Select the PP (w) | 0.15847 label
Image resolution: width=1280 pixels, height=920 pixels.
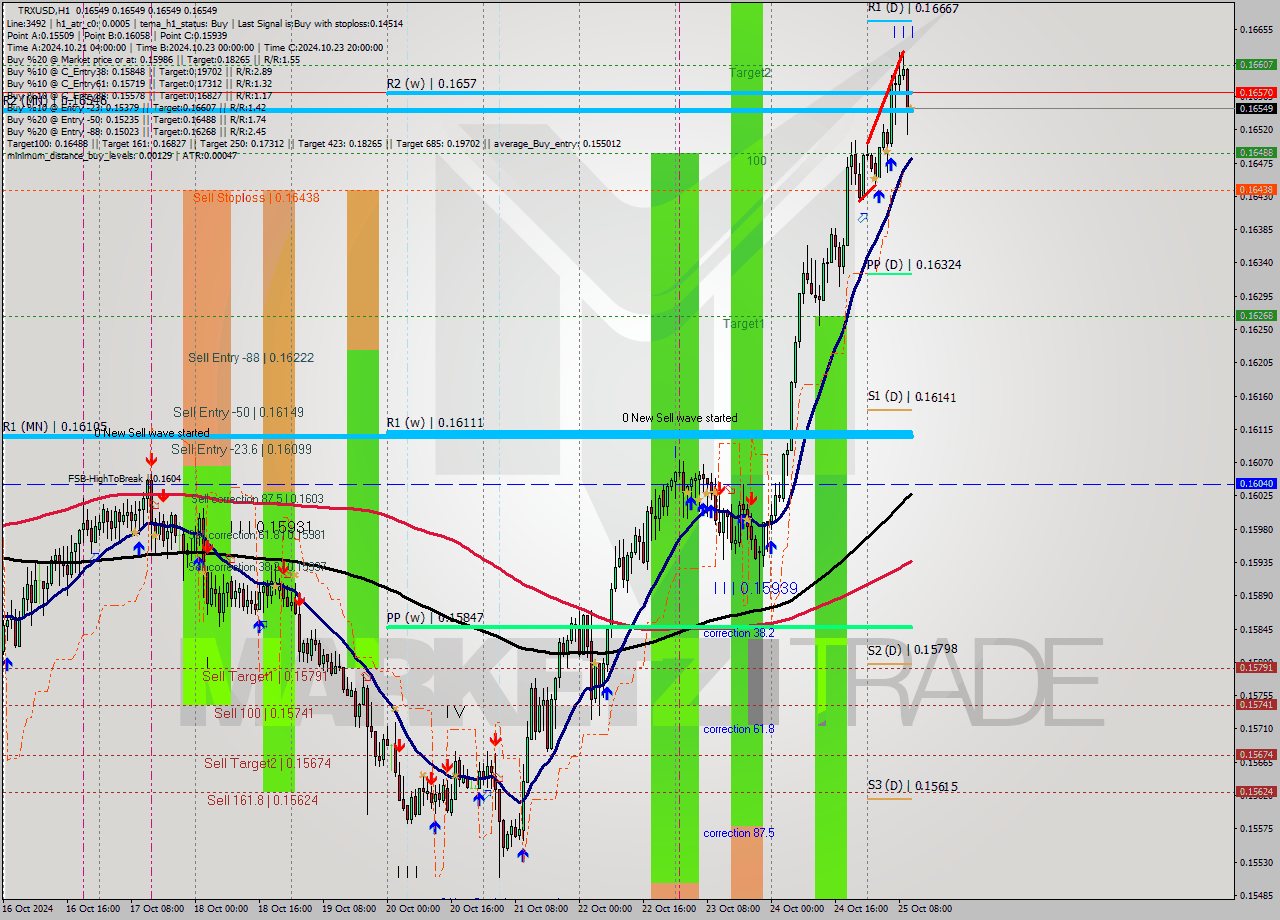pyautogui.click(x=435, y=618)
